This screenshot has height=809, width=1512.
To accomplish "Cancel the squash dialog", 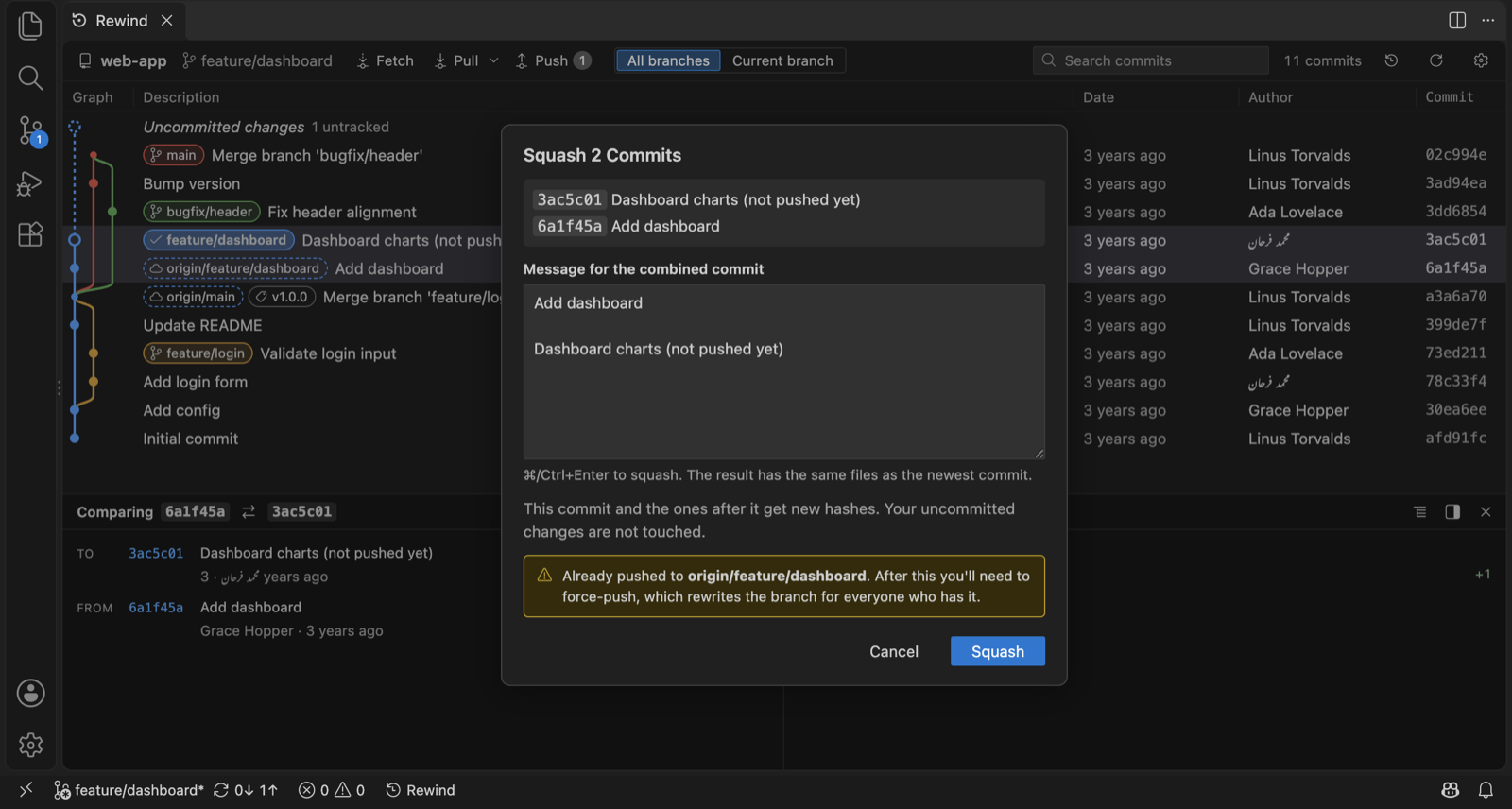I will point(893,651).
